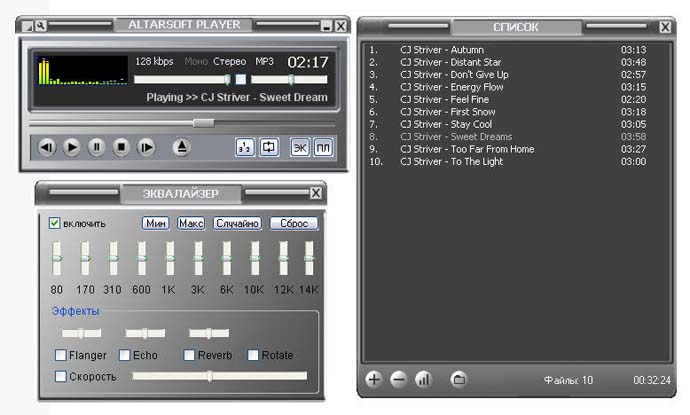Add files with the plus icon
Viewport: 690px width, 415px height.
point(374,379)
